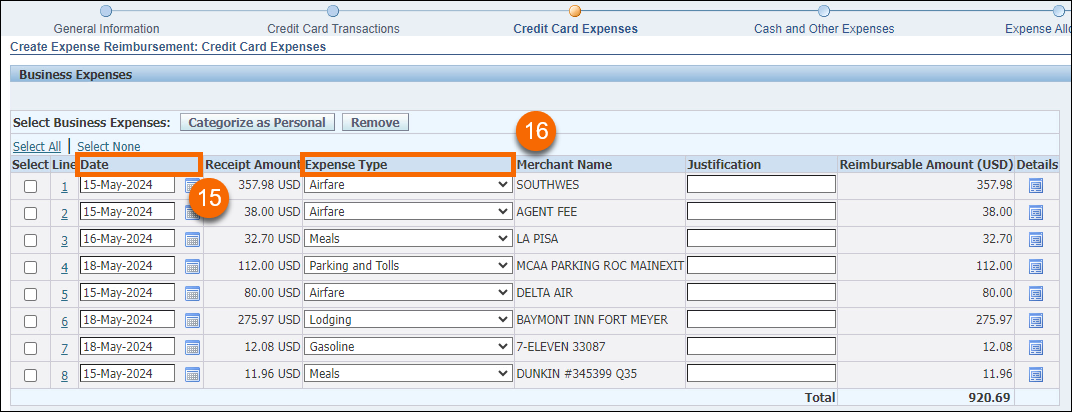Open calendar icon in BAYMONT INN row
Image resolution: width=1072 pixels, height=412 pixels.
(x=192, y=320)
